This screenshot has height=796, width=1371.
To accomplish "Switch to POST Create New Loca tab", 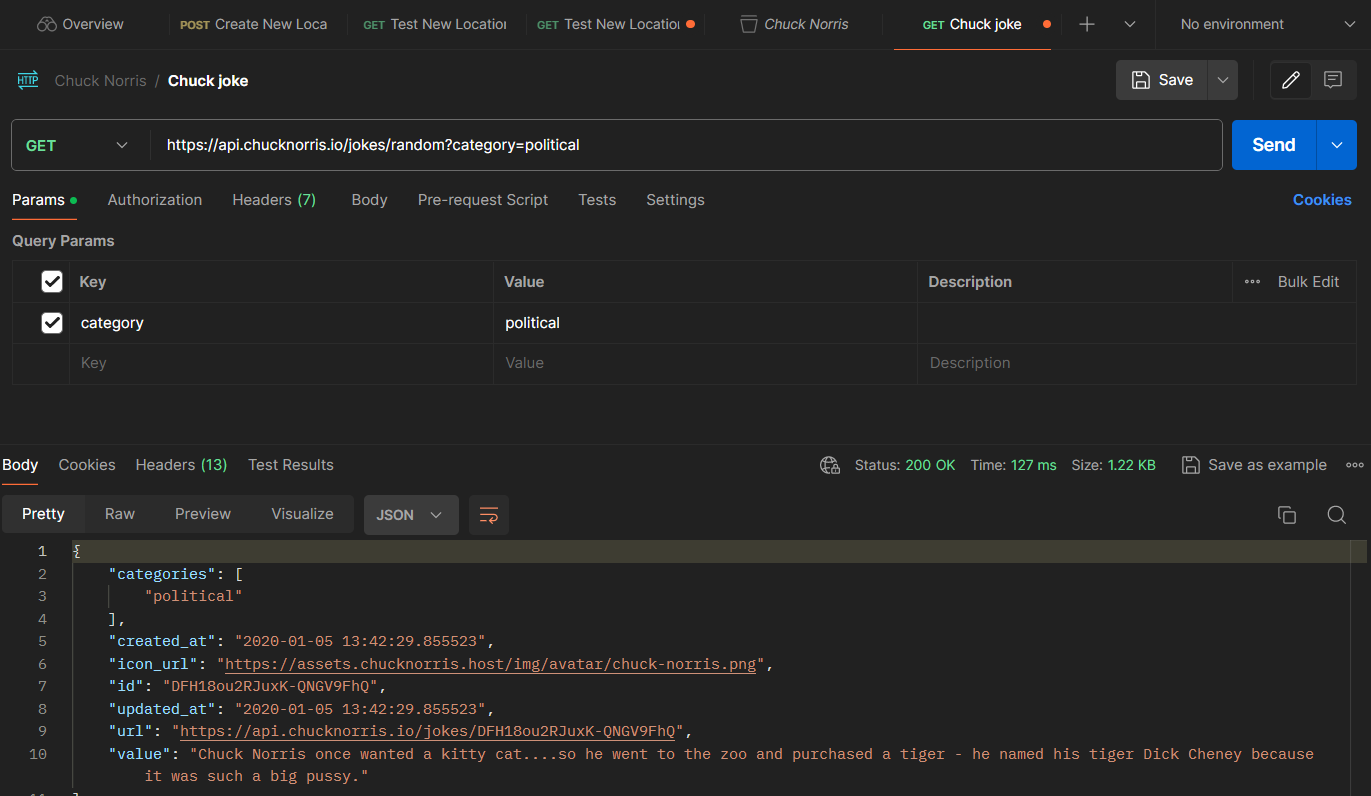I will pos(254,24).
